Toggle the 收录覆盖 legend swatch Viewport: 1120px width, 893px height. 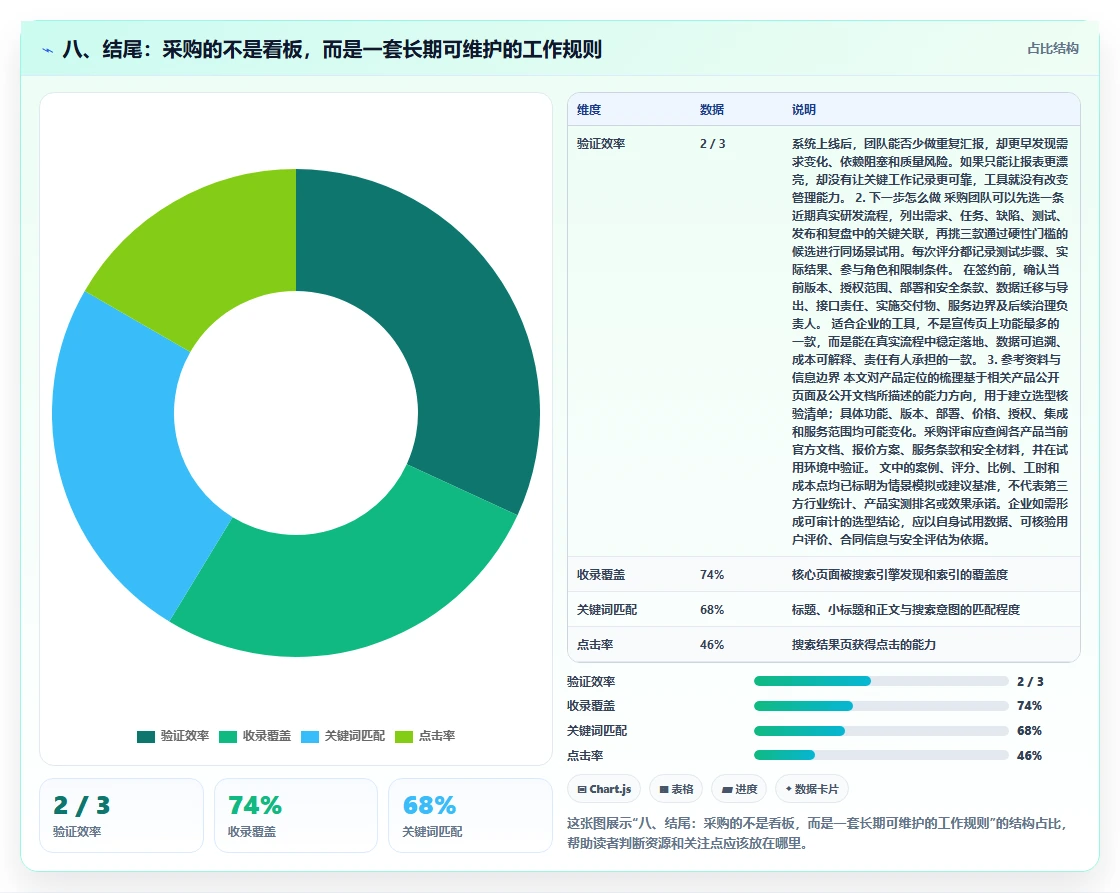228,737
